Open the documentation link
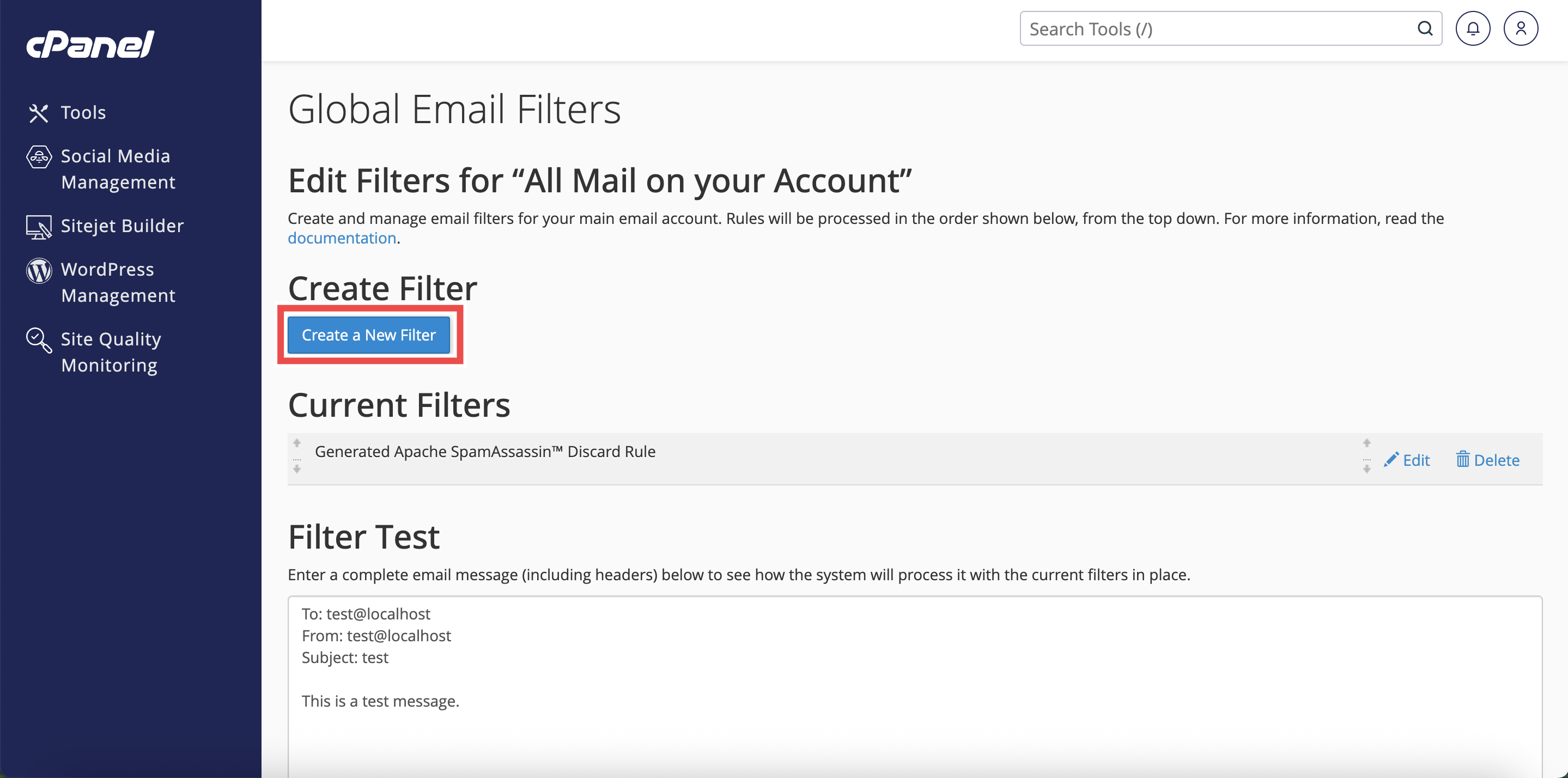Viewport: 1568px width, 778px height. point(342,238)
